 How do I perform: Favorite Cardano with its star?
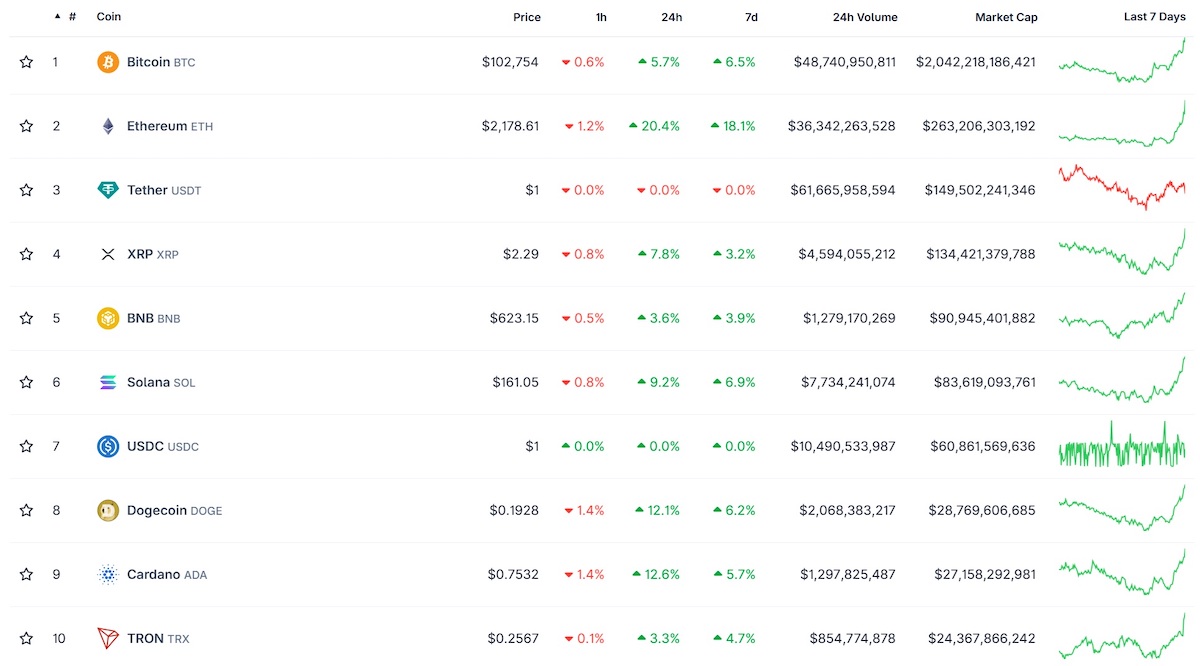click(x=26, y=574)
